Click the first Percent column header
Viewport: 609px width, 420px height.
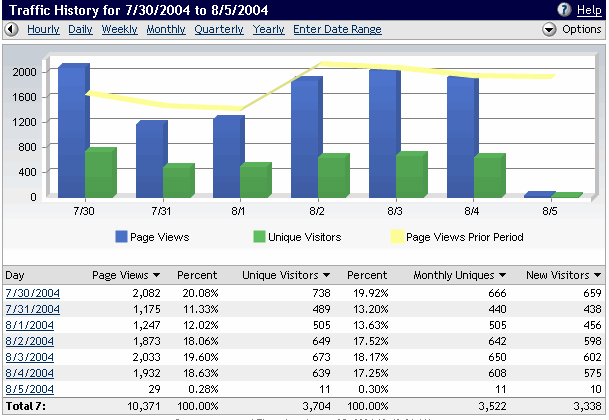(x=197, y=275)
